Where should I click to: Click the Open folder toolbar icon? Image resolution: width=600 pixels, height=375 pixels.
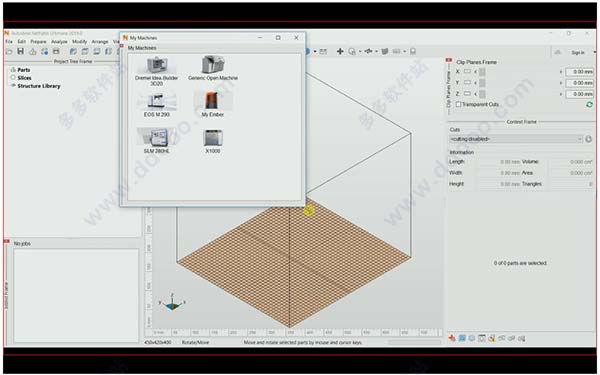click(x=9, y=51)
